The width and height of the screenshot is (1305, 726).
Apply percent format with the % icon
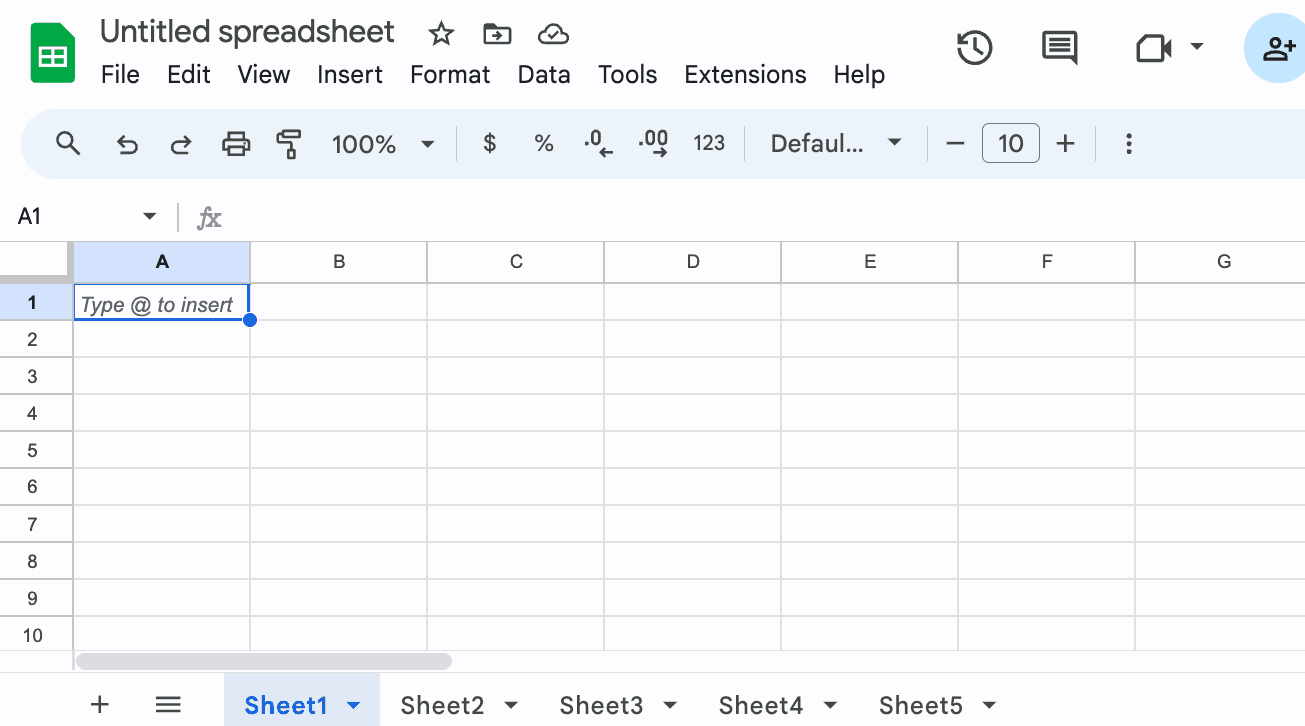(x=544, y=144)
